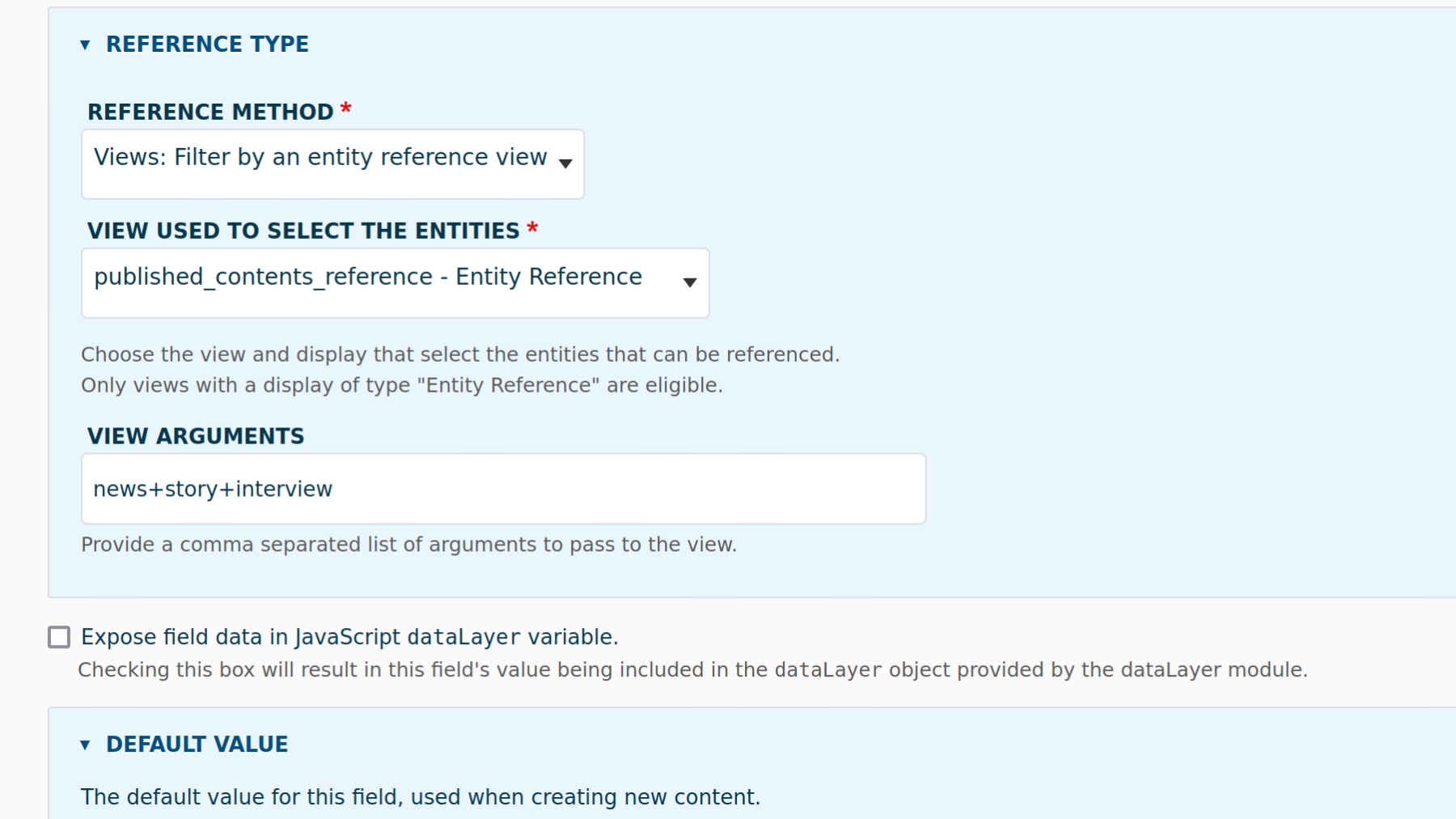Click the "Choose the view and display" help text

tap(460, 354)
